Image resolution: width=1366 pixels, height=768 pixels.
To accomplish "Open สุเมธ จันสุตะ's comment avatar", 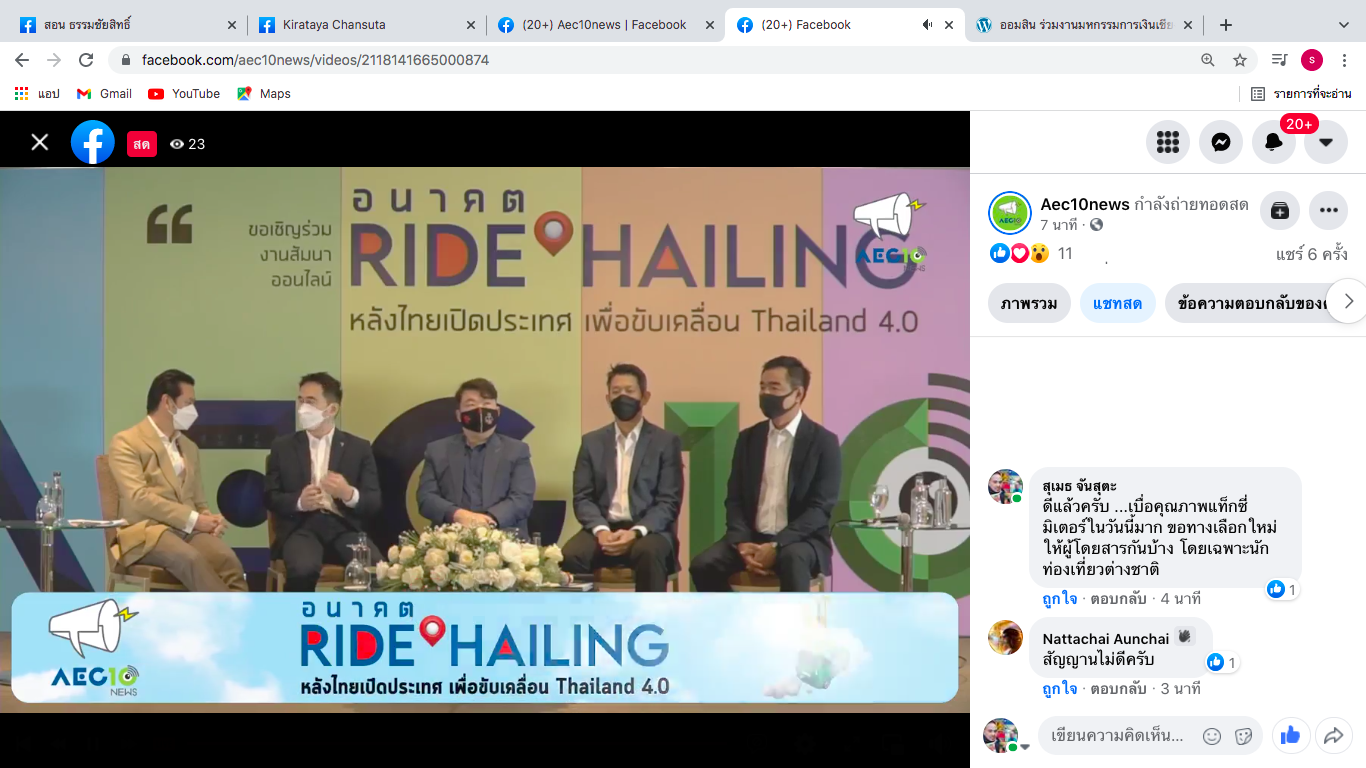I will (x=1006, y=486).
